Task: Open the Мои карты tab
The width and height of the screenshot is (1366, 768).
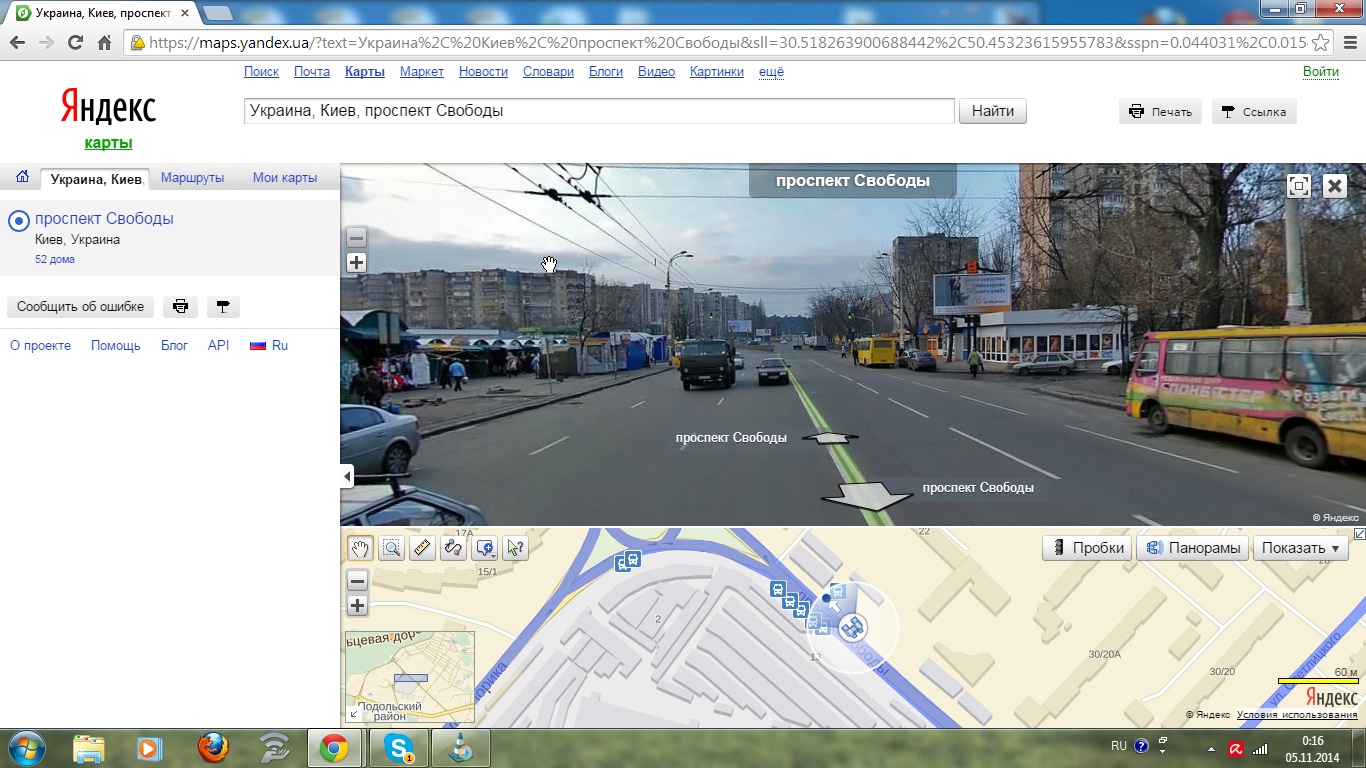Action: click(x=285, y=178)
